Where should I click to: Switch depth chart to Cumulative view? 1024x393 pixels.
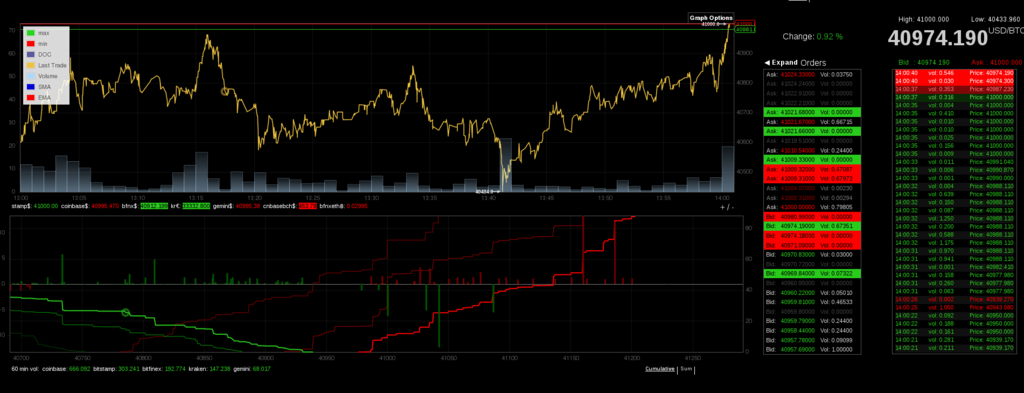pyautogui.click(x=660, y=369)
